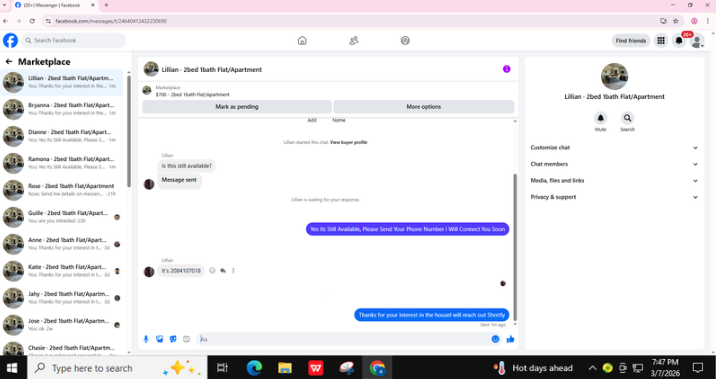Click More options button
This screenshot has height=379, width=716.
(424, 106)
